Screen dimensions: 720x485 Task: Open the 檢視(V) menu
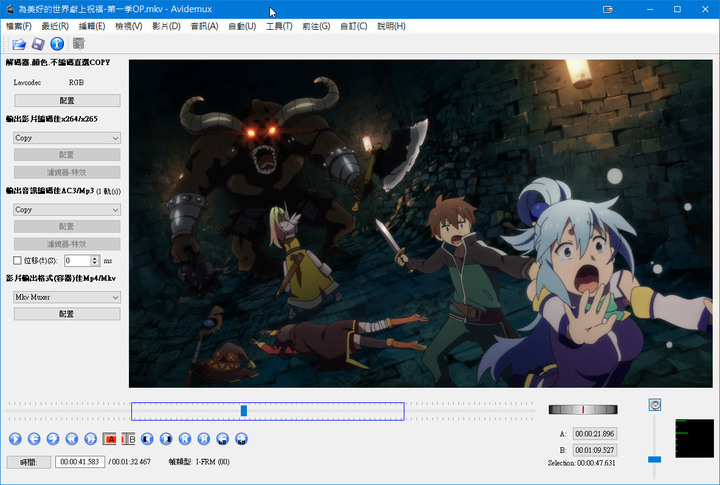tap(129, 26)
